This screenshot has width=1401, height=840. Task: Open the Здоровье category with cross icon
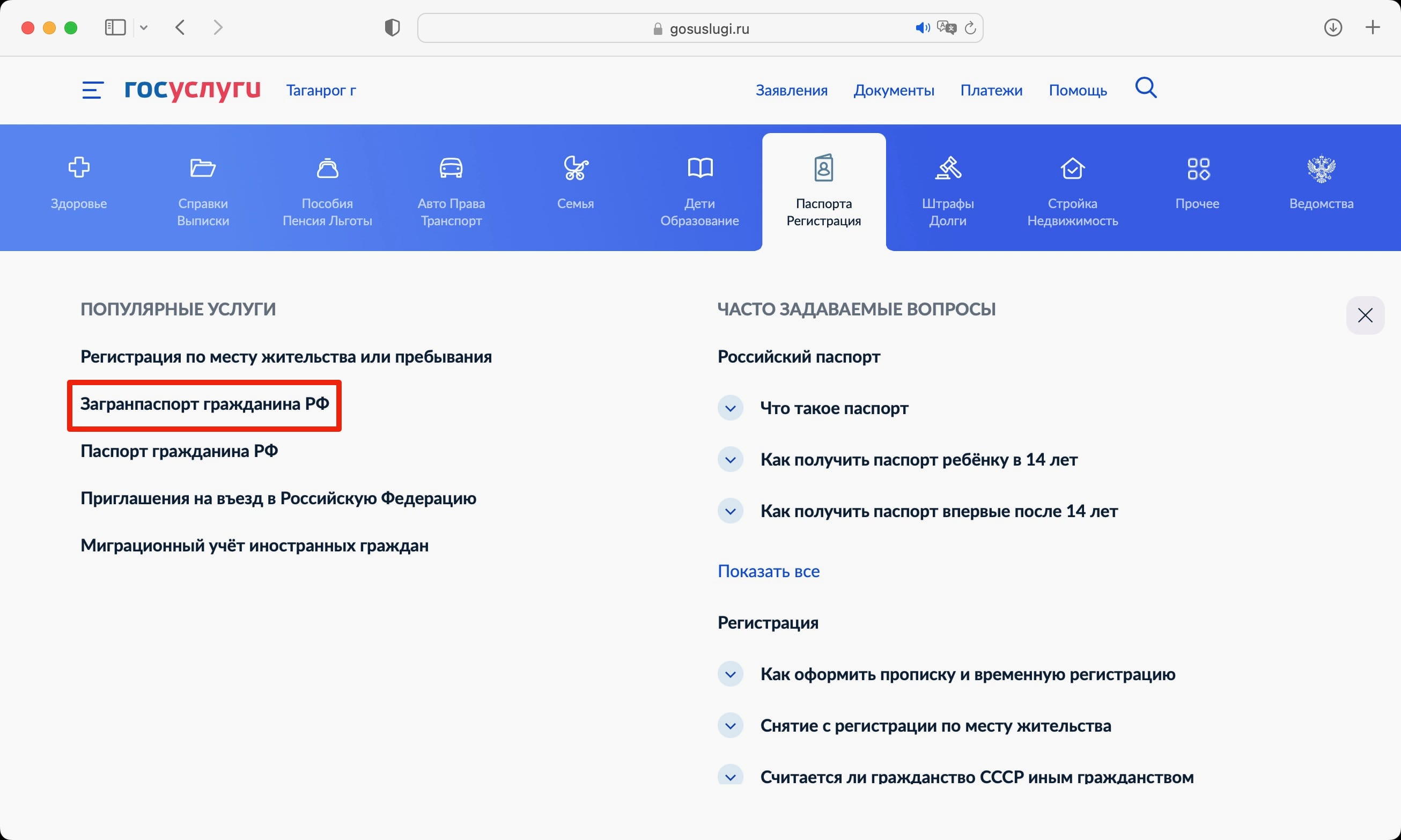coord(79,167)
